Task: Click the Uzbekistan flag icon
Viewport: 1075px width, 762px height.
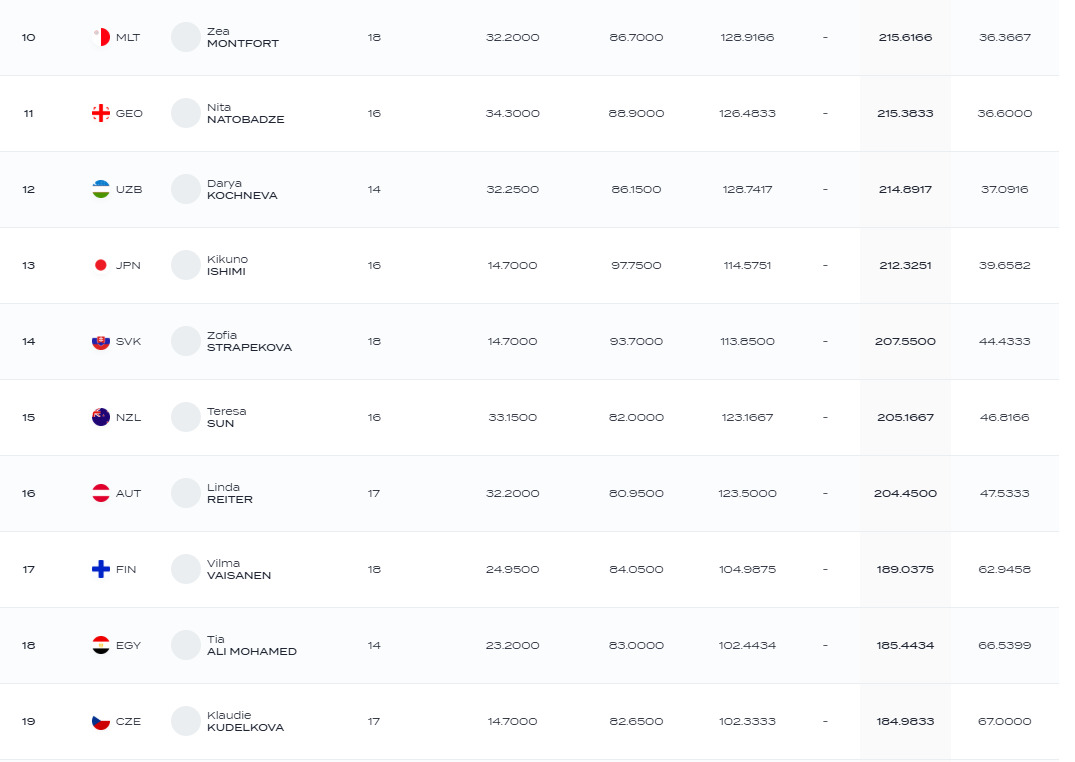Action: click(101, 189)
